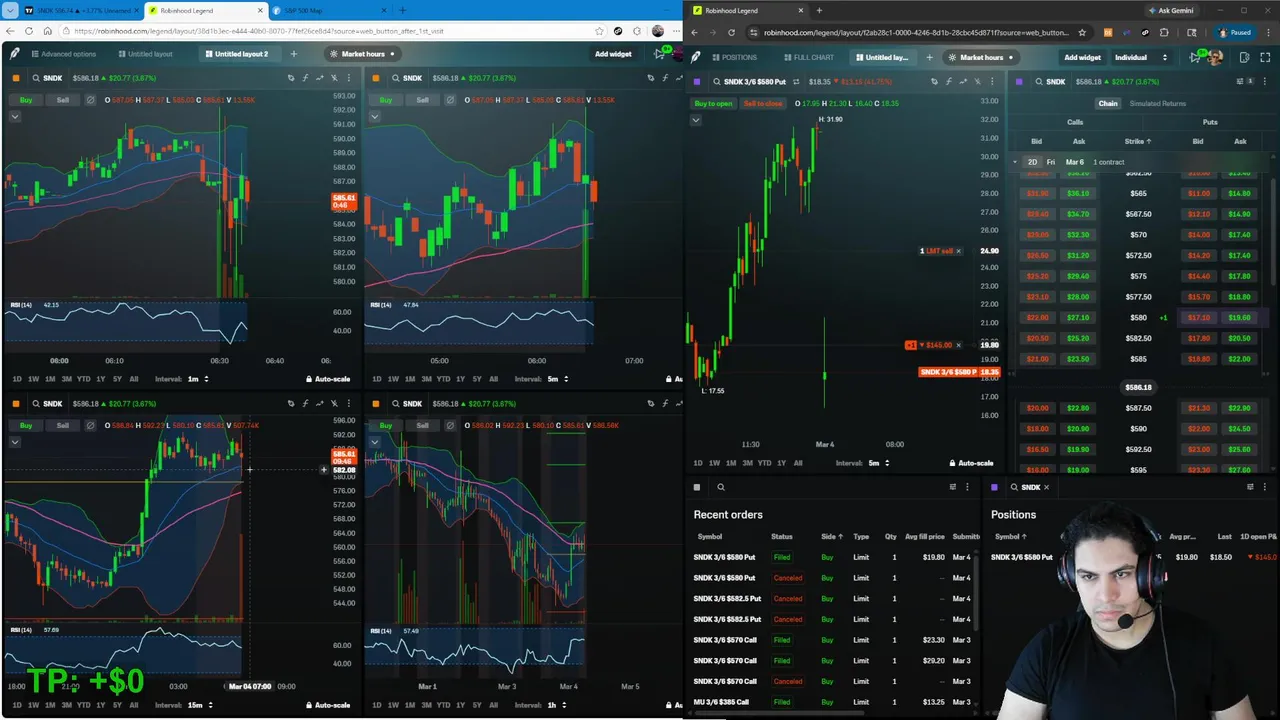This screenshot has height=720, width=1280.
Task: Open more options menu on 1m SNDK chart
Action: coord(348,78)
